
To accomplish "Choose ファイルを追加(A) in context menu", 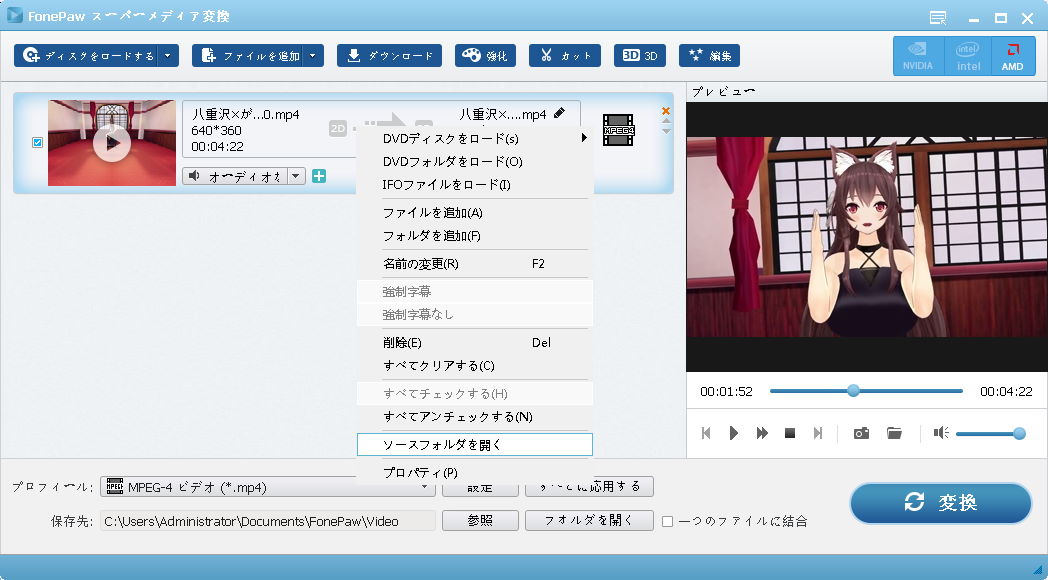I will click(475, 213).
